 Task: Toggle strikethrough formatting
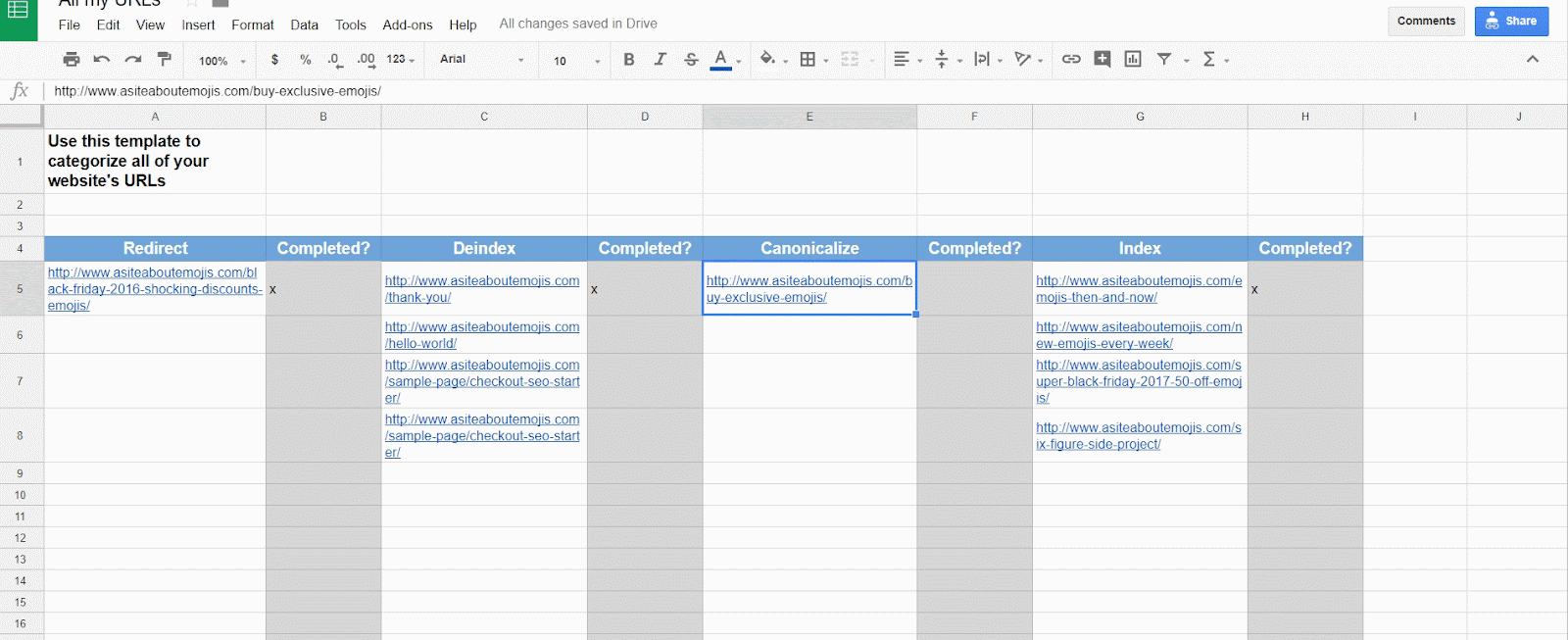691,60
